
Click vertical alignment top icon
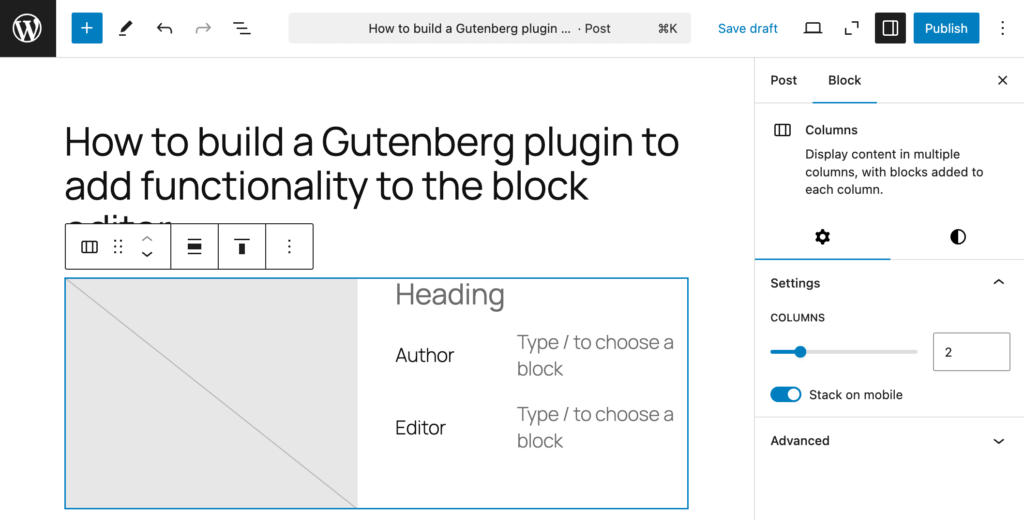241,247
